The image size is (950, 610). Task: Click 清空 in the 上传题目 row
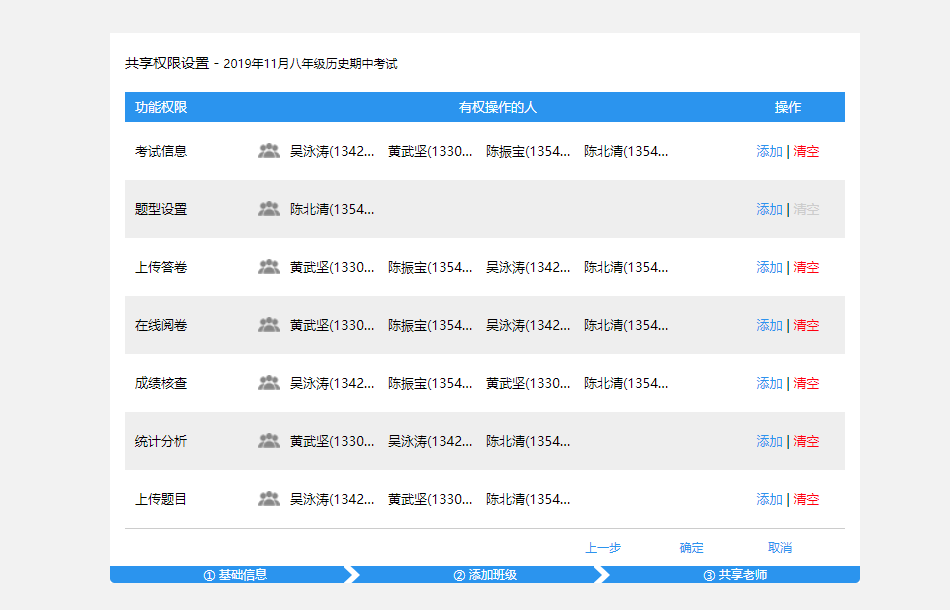tap(806, 500)
